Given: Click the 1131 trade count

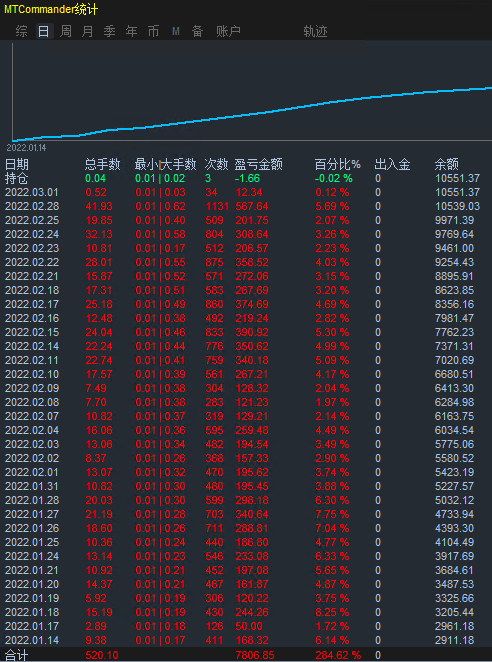Looking at the screenshot, I should [217, 206].
